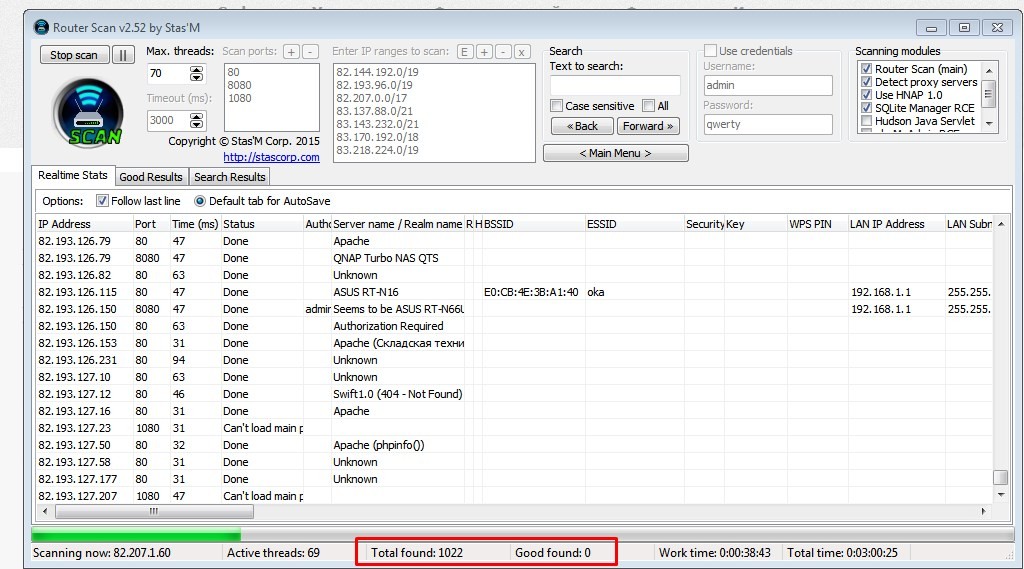Click results table scroll down arrow
The width and height of the screenshot is (1024, 569).
coord(1000,495)
